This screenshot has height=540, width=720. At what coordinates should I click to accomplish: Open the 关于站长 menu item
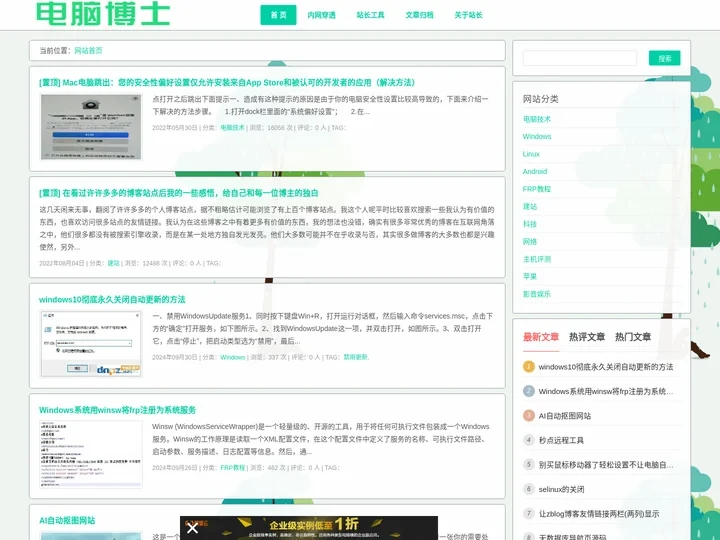(468, 15)
